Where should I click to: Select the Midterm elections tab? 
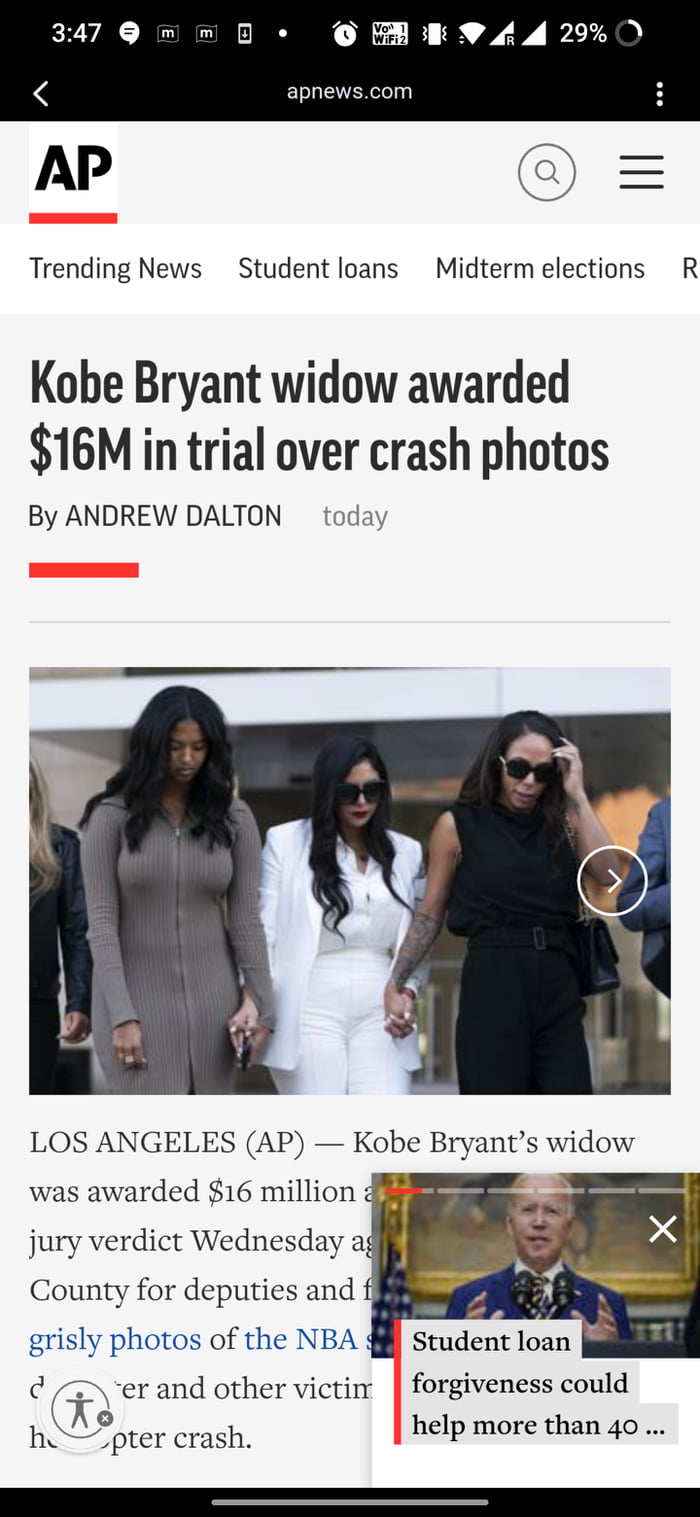pyautogui.click(x=540, y=268)
